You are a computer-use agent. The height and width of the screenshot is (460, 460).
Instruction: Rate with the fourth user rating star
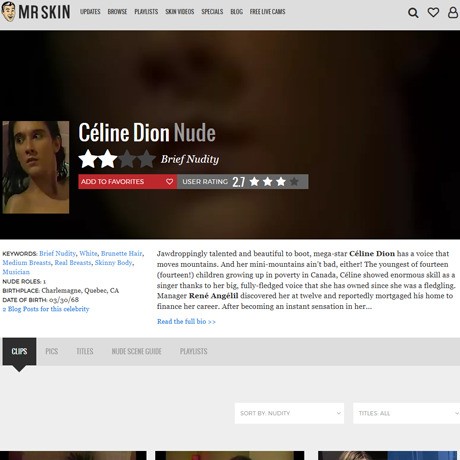pyautogui.click(x=294, y=182)
